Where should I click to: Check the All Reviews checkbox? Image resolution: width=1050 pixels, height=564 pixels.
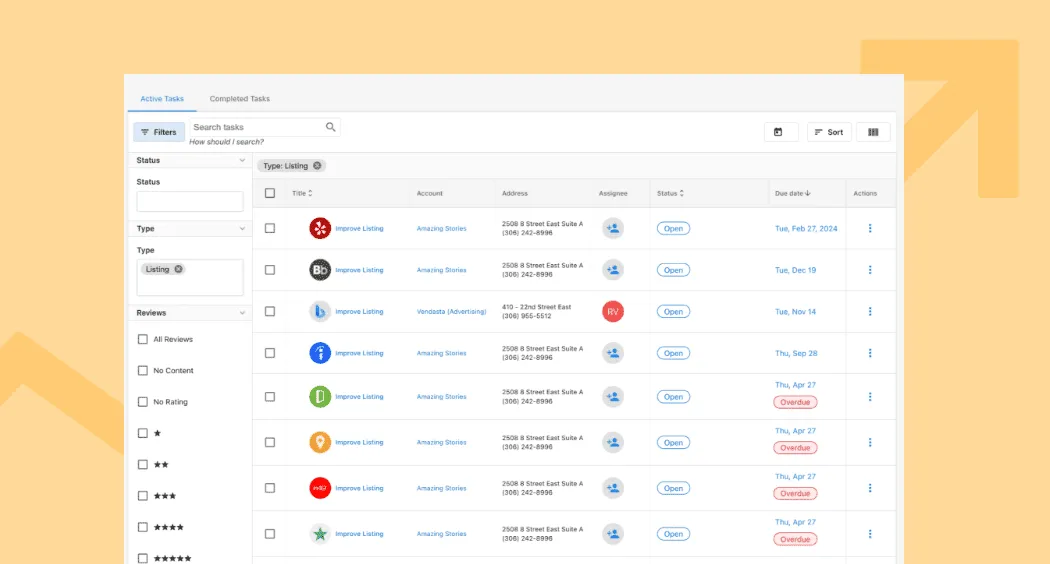[x=142, y=339]
